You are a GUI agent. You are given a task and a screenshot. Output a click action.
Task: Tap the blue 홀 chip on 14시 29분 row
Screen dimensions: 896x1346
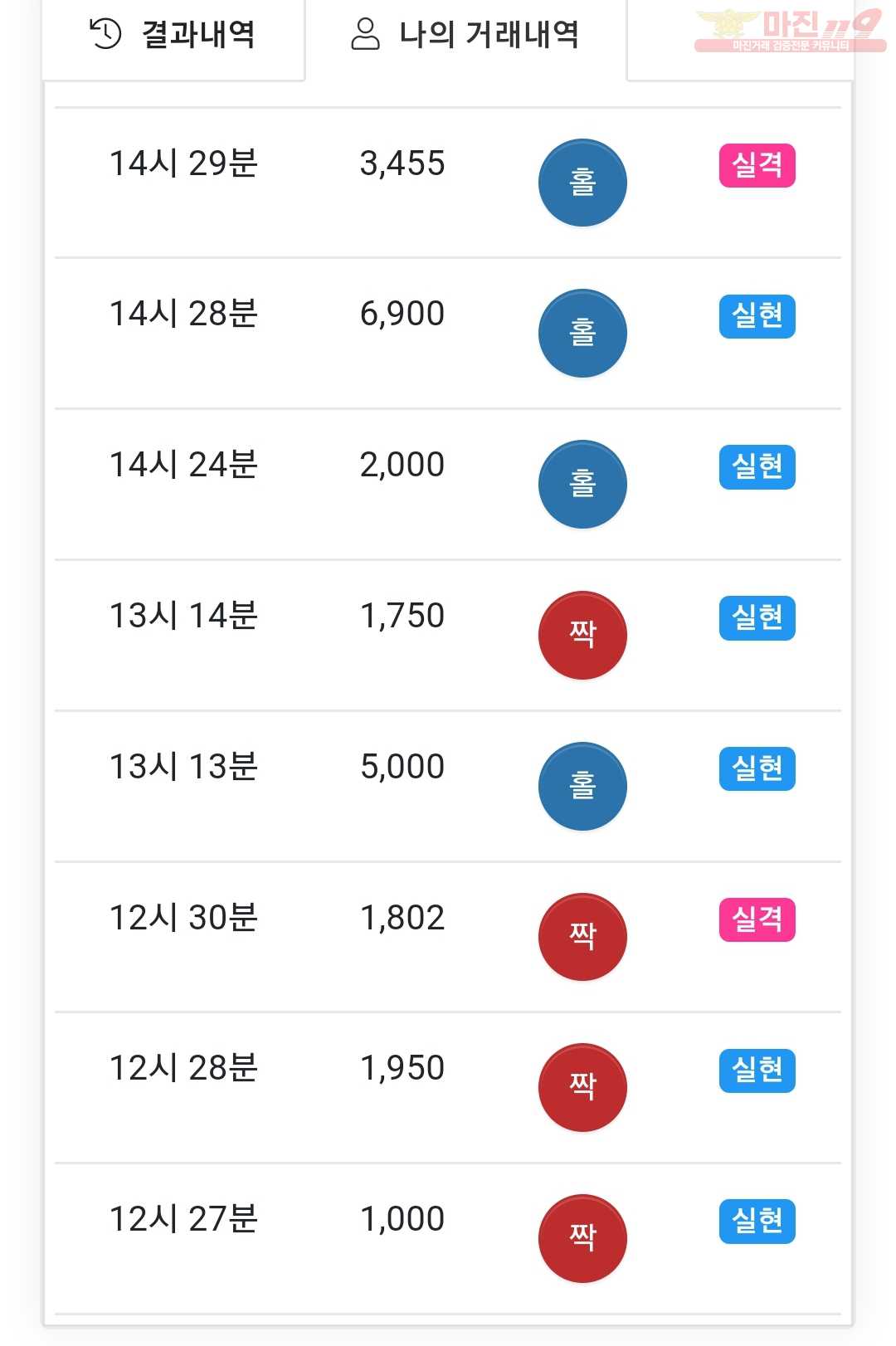coord(582,183)
